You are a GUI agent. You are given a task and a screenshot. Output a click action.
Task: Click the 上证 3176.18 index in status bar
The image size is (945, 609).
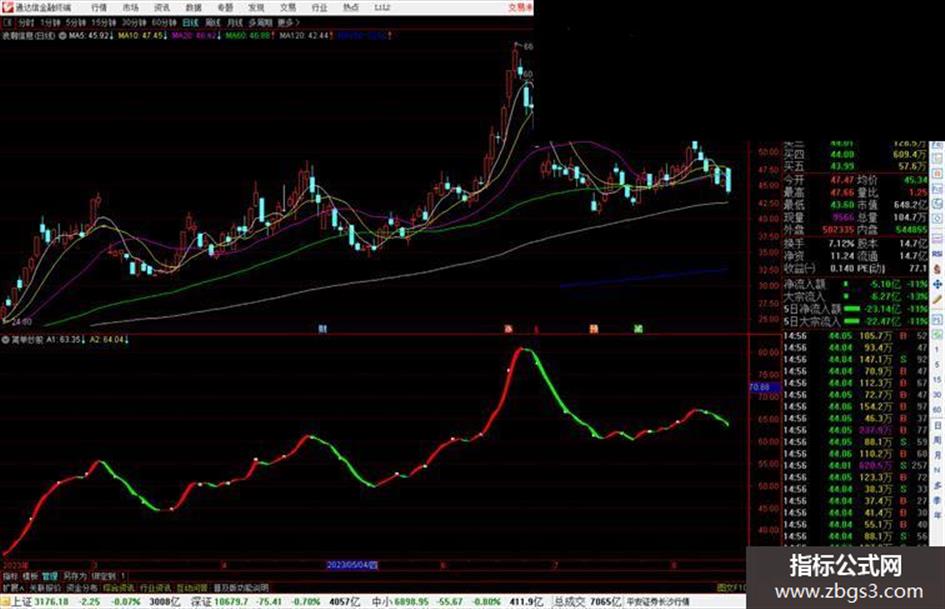coord(41,601)
